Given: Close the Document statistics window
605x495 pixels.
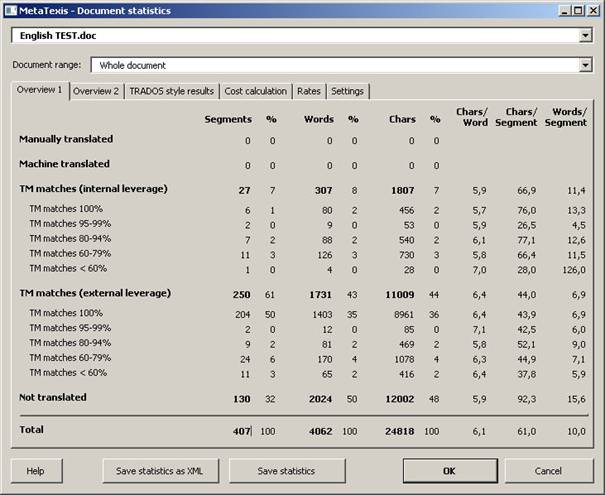Looking at the screenshot, I should 593,10.
